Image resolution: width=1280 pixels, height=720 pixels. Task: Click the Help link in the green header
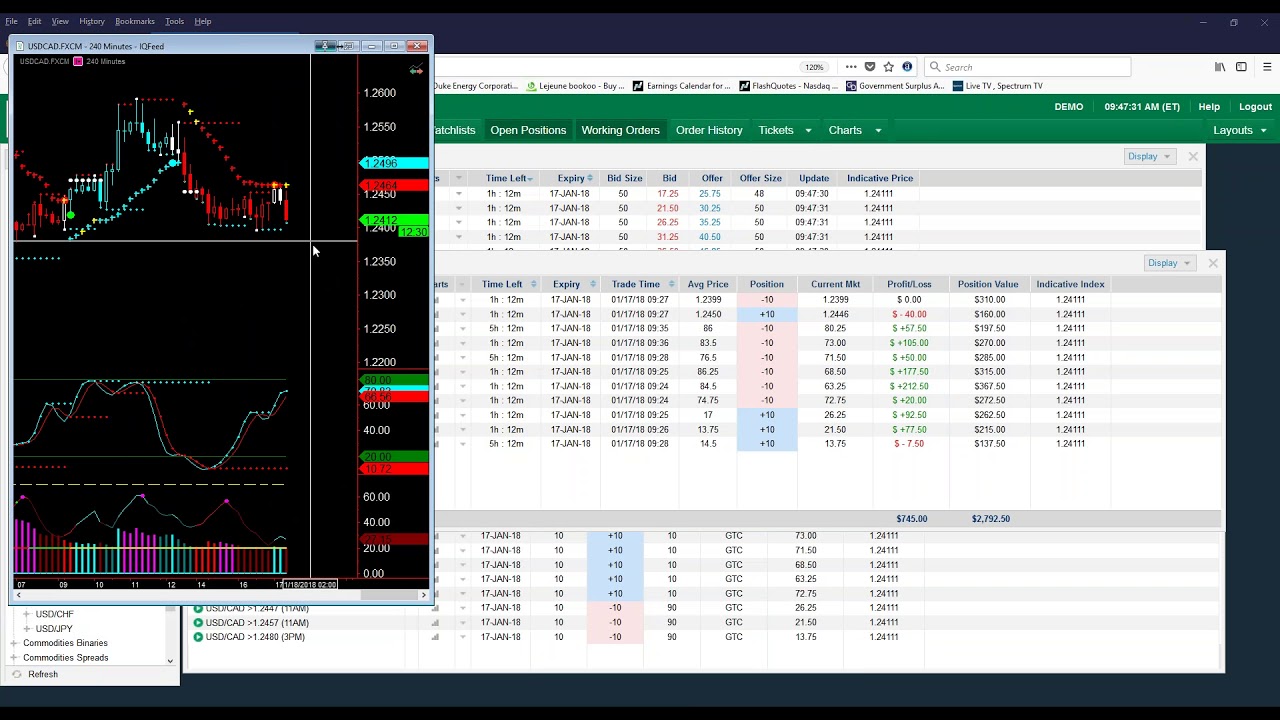tap(1209, 107)
